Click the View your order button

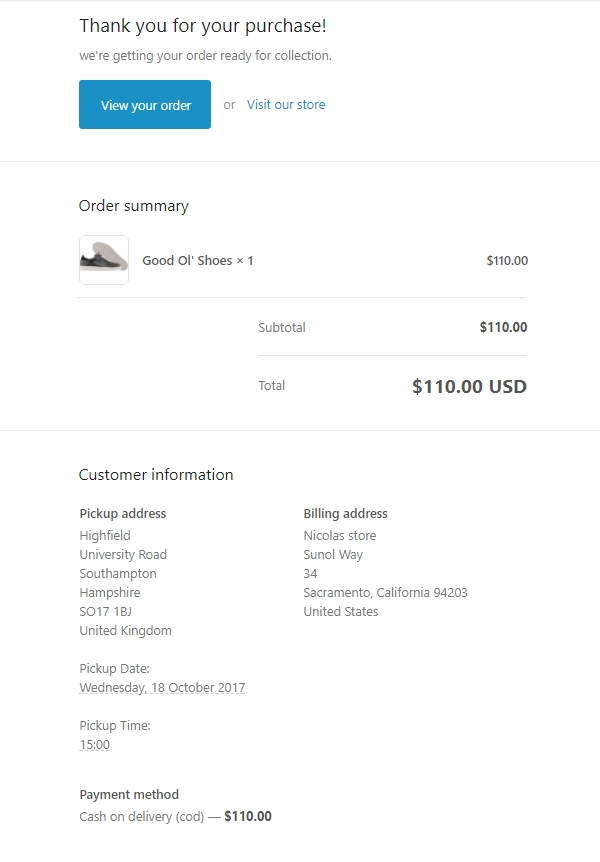[x=145, y=105]
